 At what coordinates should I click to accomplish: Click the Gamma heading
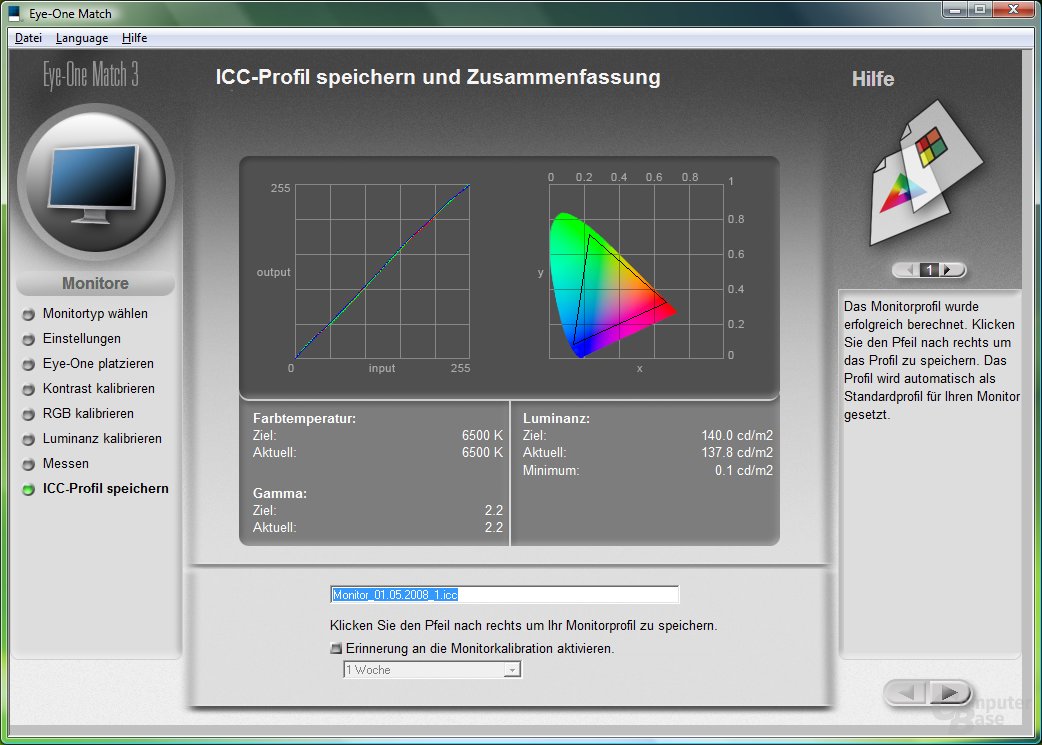coord(280,493)
